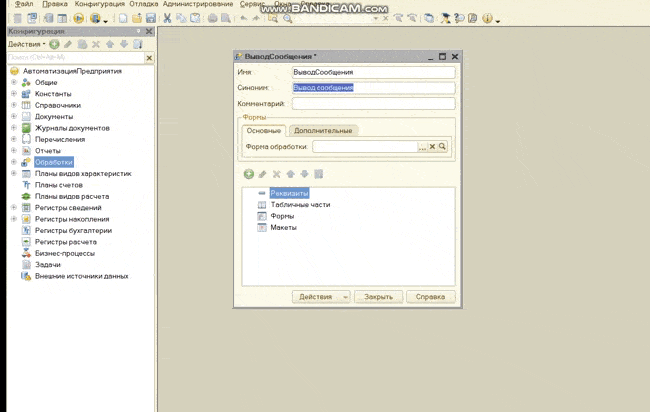Click the Справка button
The height and width of the screenshot is (412, 650).
pyautogui.click(x=430, y=297)
